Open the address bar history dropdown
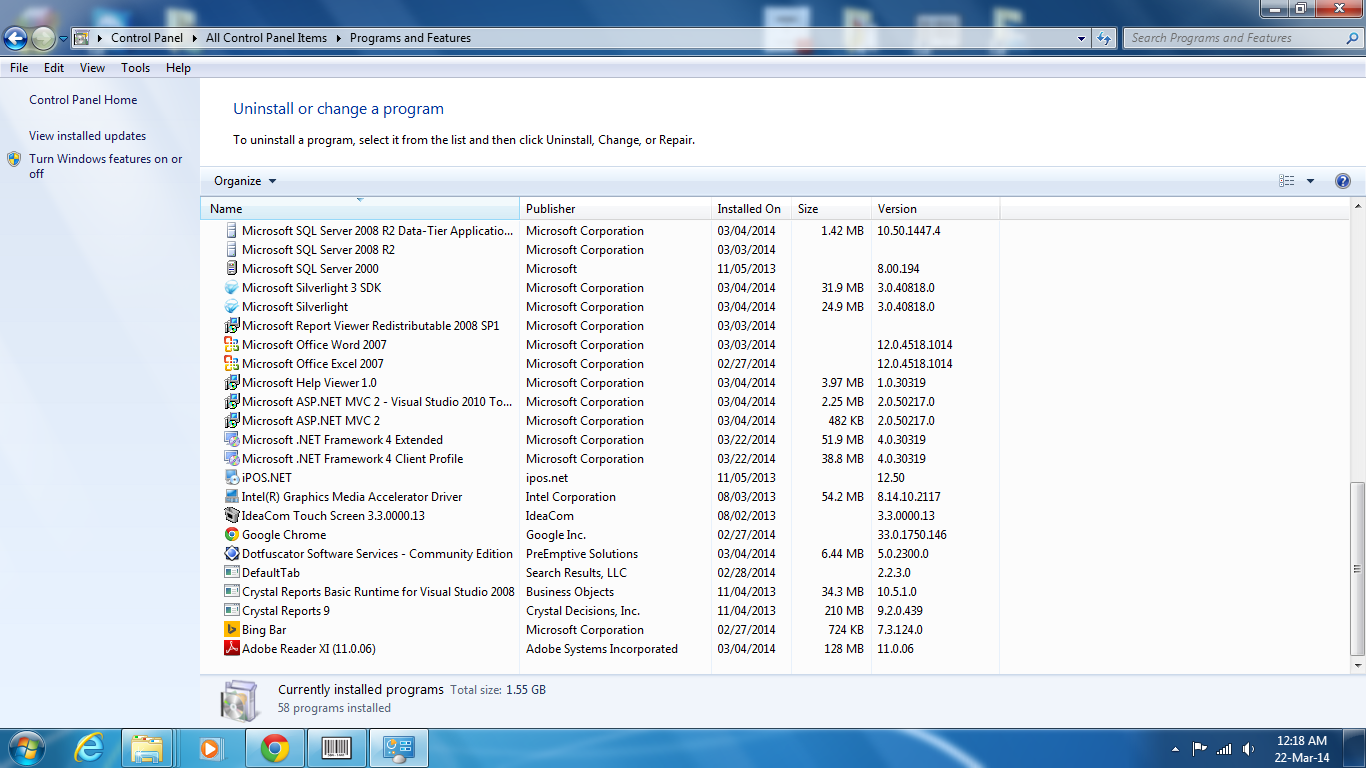Screen dimensions: 1366x768 click(1082, 38)
